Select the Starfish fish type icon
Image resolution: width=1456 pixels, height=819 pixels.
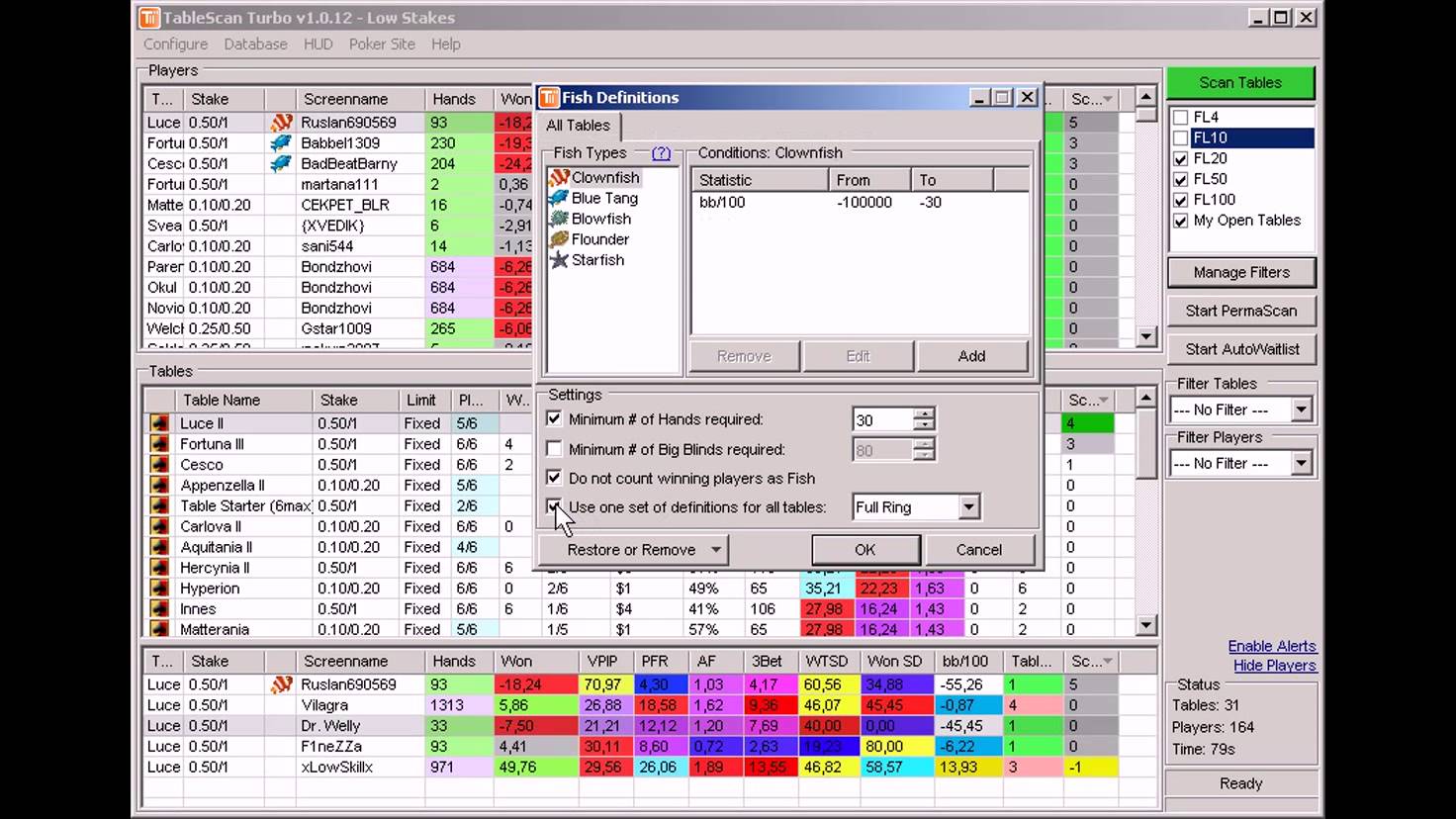559,260
